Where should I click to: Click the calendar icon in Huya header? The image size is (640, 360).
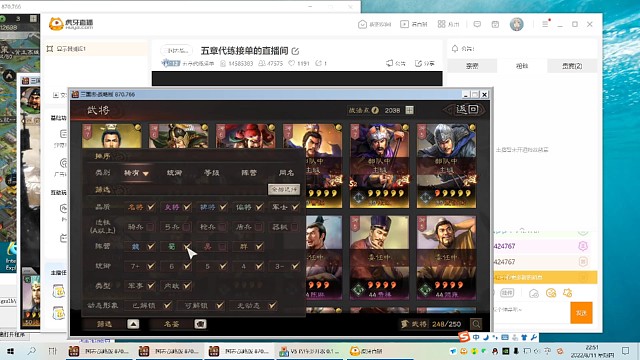point(495,24)
